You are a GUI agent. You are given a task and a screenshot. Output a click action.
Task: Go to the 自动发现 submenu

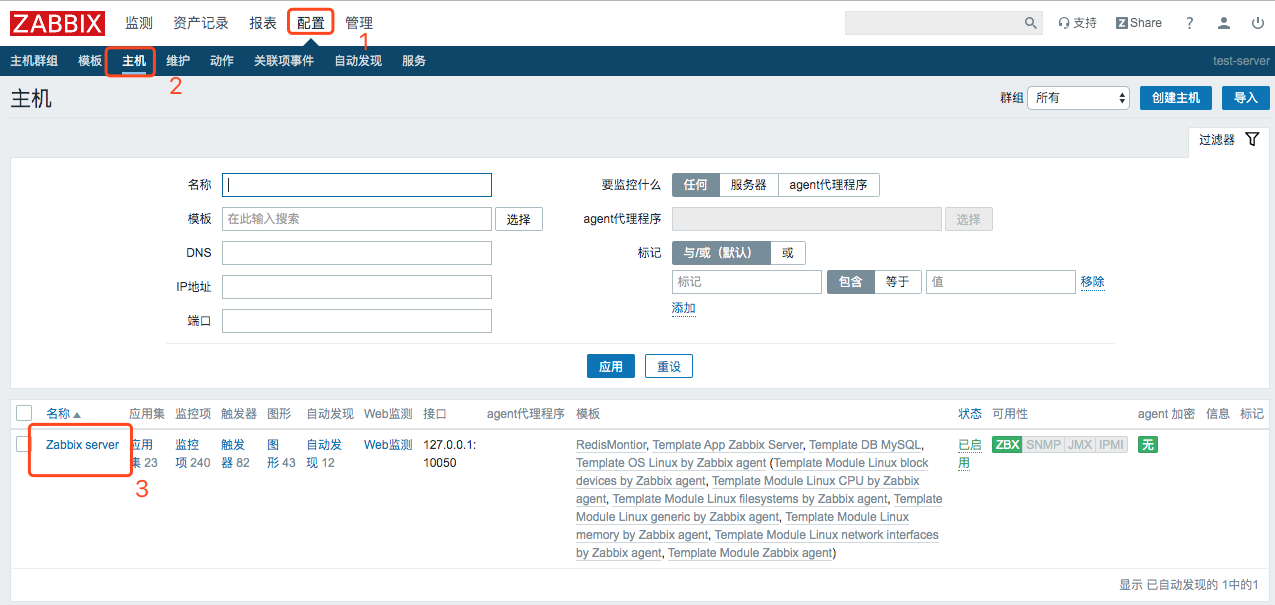point(358,61)
